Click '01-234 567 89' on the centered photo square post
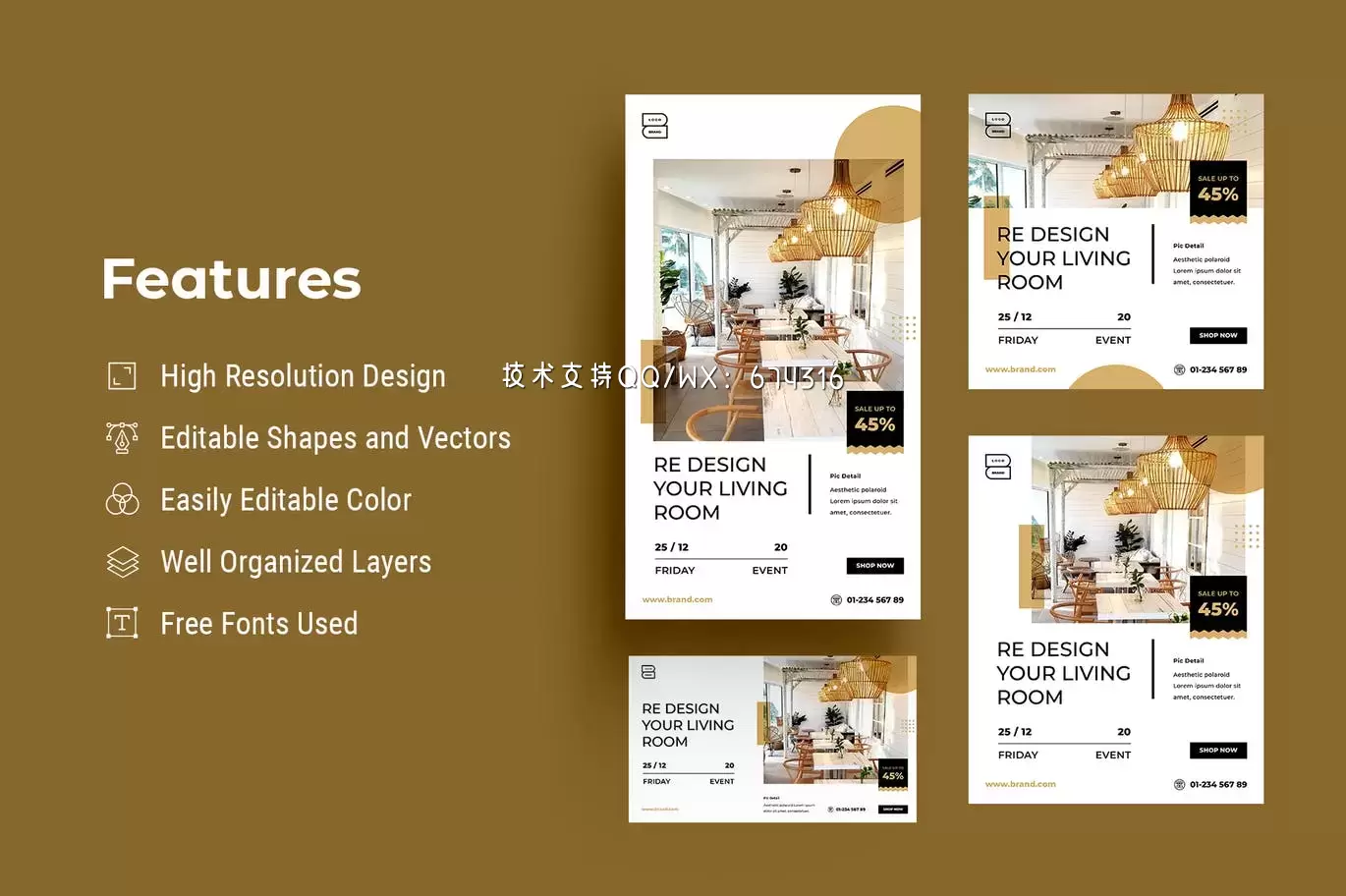The width and height of the screenshot is (1346, 896). coord(1218,784)
